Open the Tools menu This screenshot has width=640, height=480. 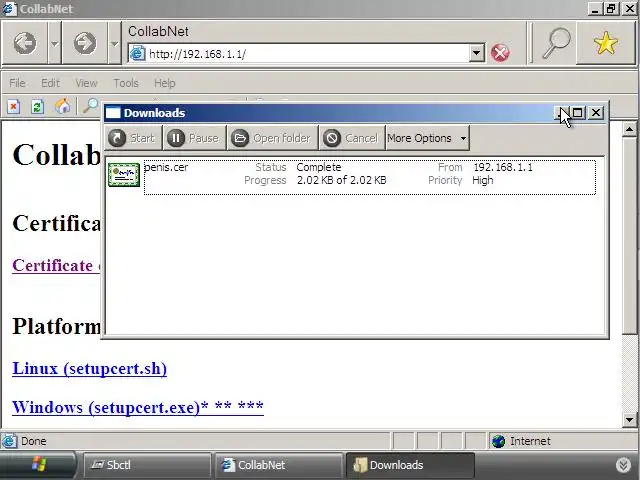click(126, 83)
